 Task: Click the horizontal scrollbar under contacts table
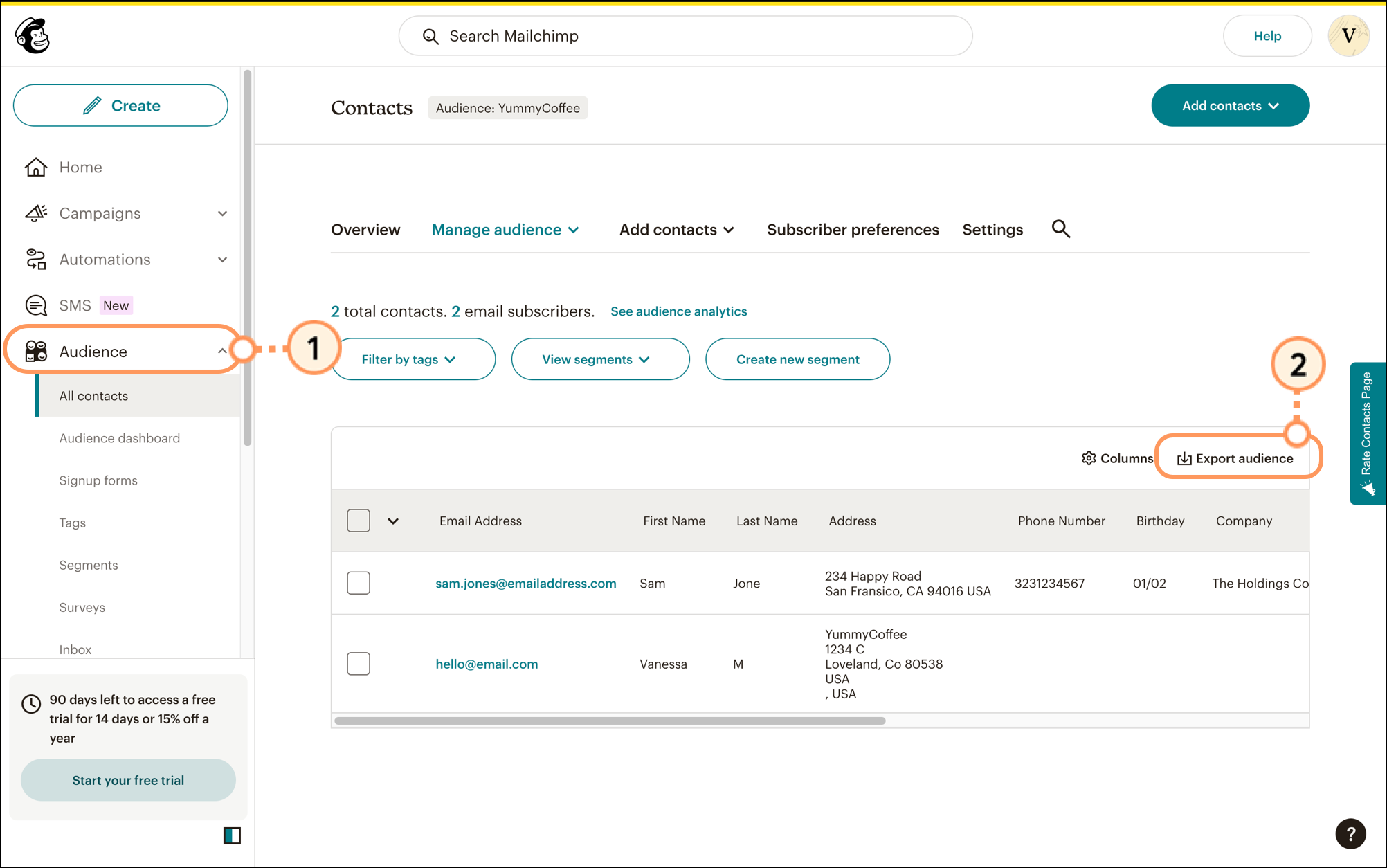(x=610, y=721)
